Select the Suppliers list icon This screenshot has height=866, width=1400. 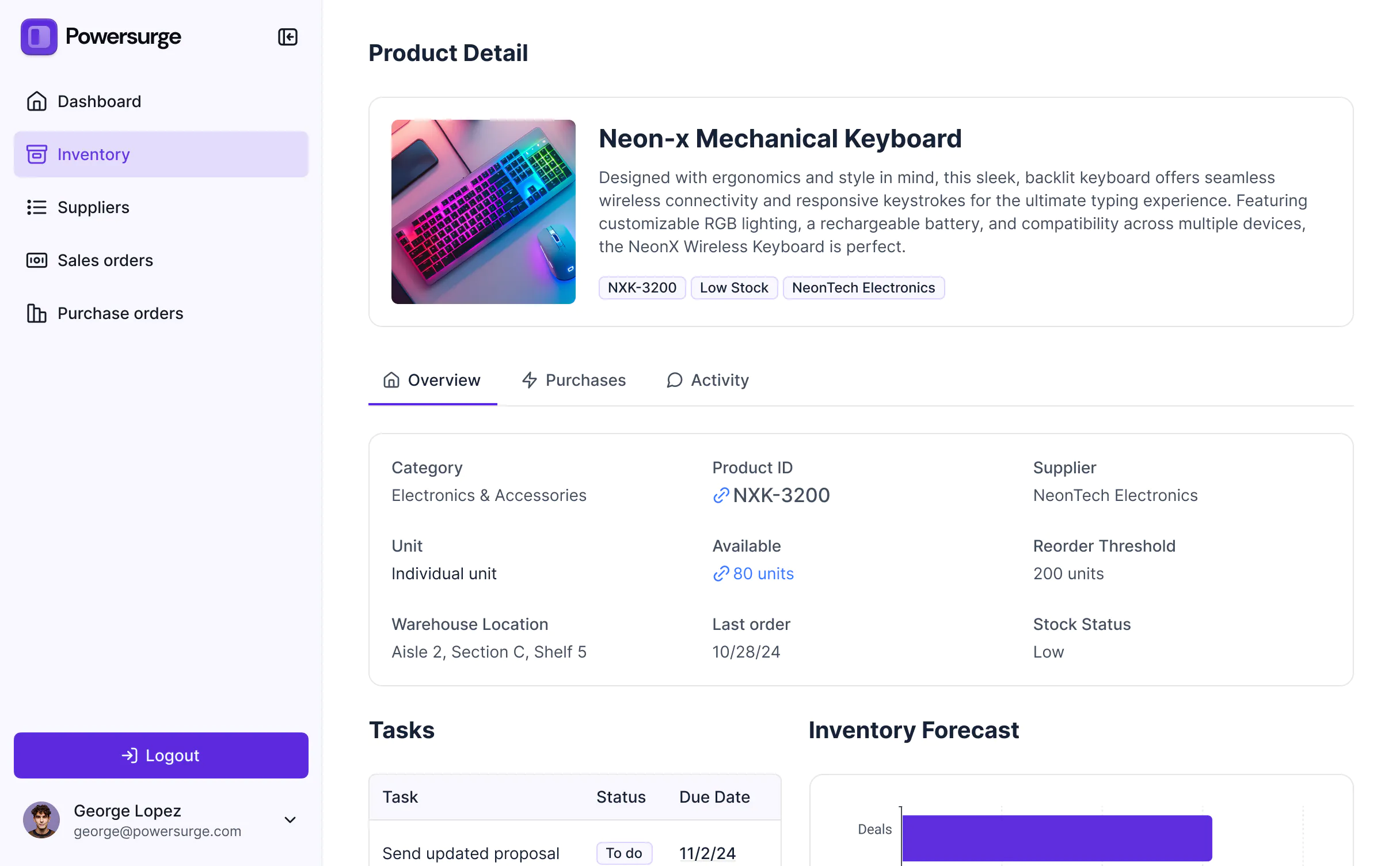pos(36,207)
